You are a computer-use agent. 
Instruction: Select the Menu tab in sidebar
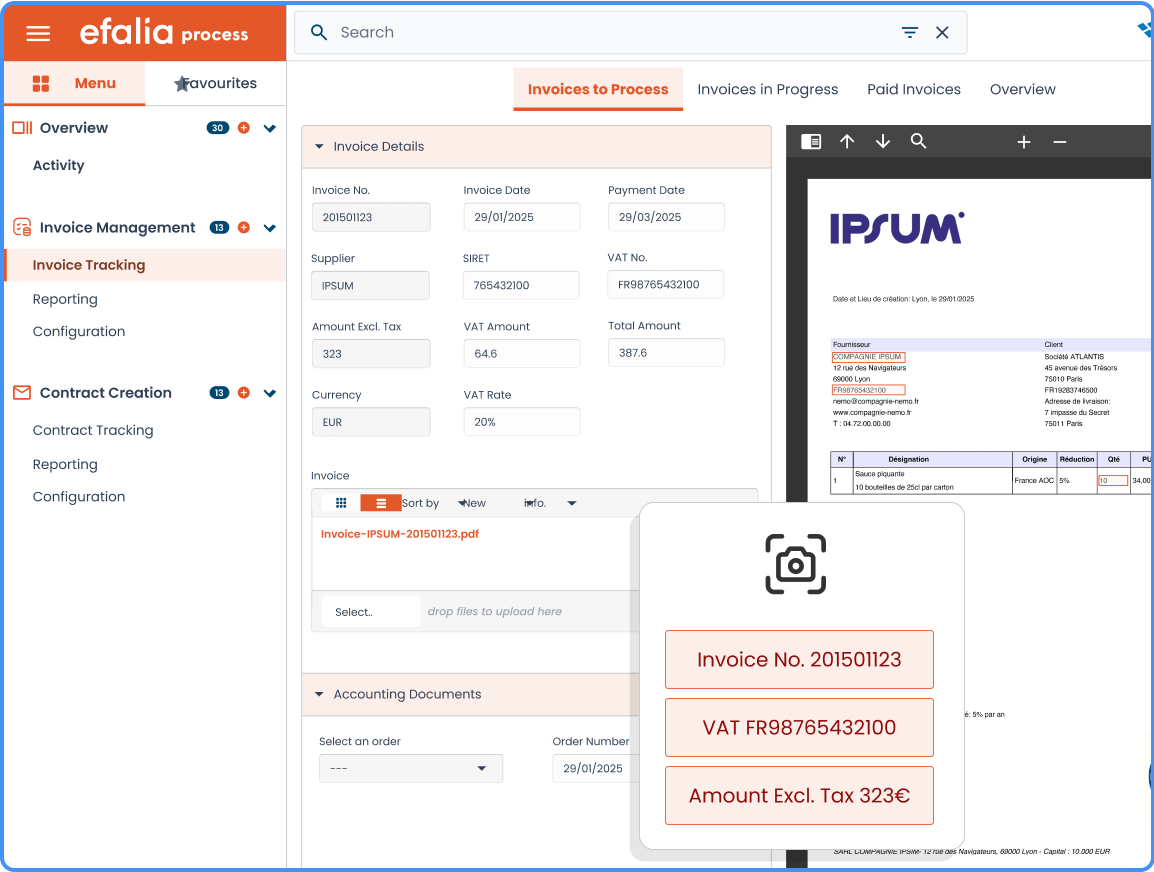tap(74, 83)
